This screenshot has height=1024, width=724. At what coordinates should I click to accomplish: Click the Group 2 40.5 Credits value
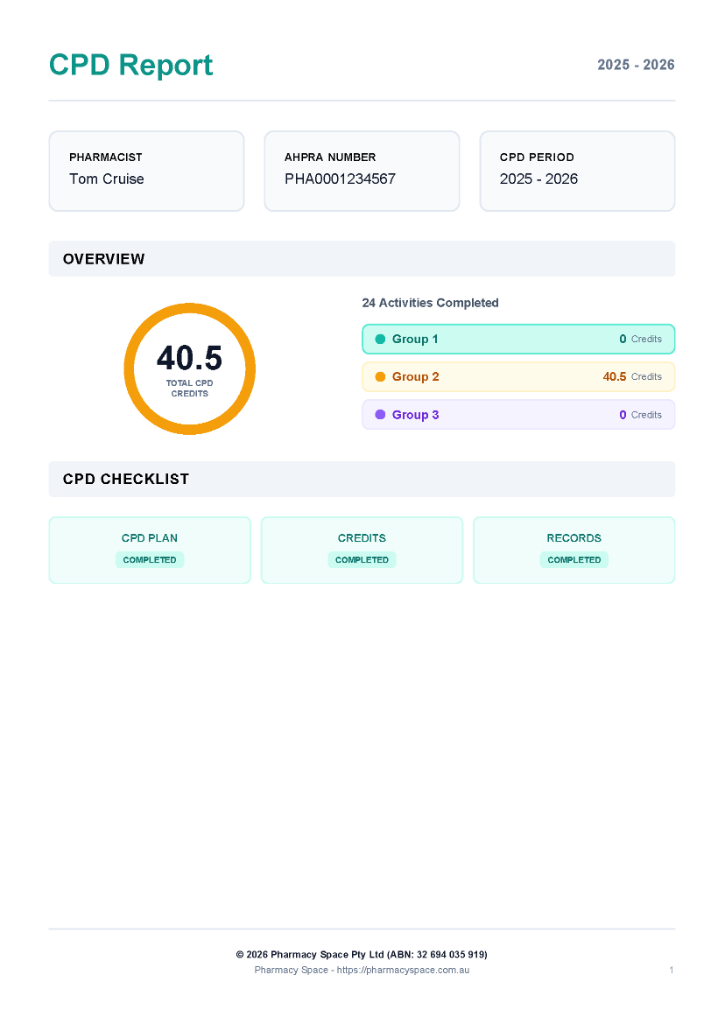coord(632,377)
